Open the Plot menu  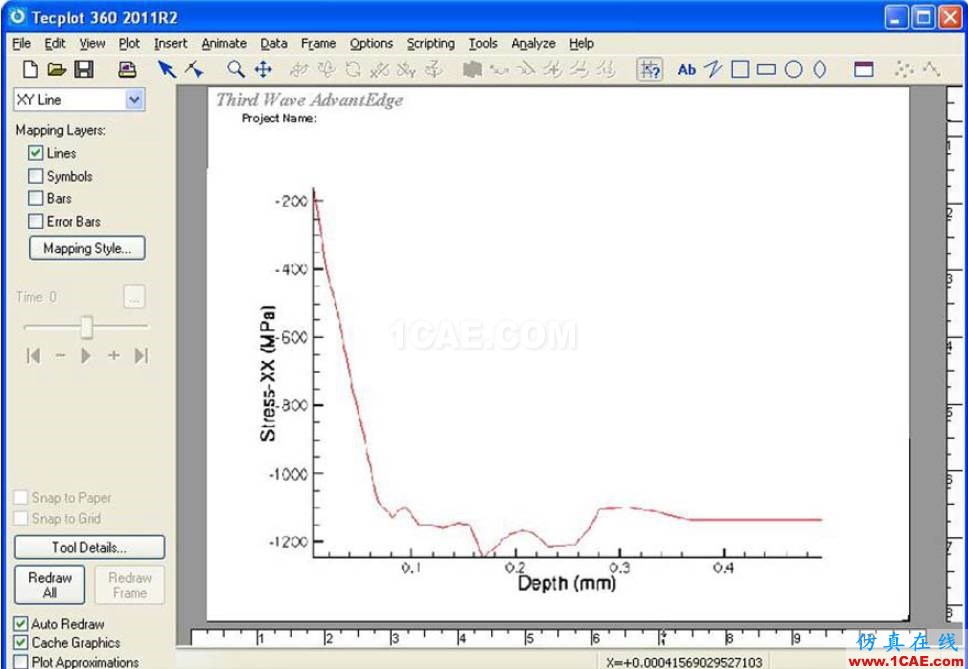point(129,43)
